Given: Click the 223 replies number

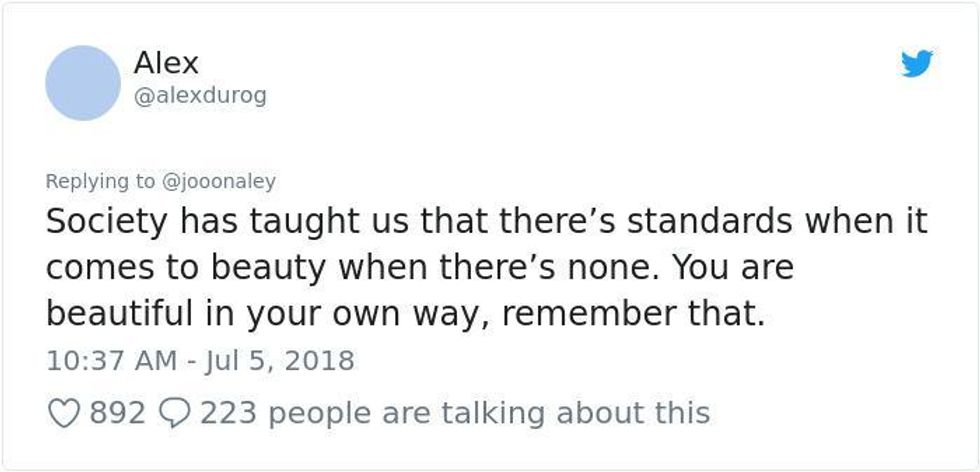Looking at the screenshot, I should point(228,413).
